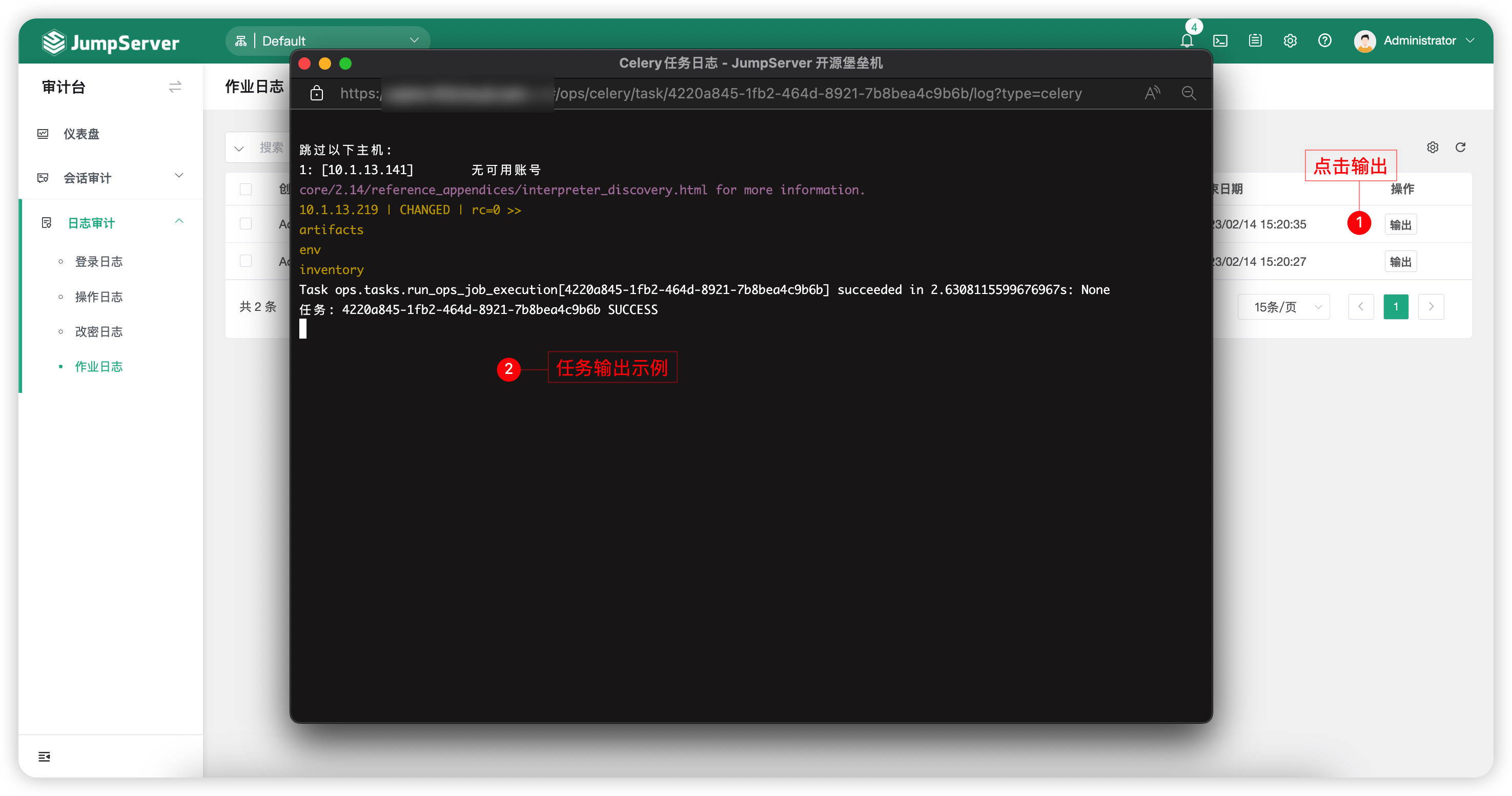The image size is (1512, 796).
Task: Collapse the sidebar using bottom menu icon
Action: click(45, 756)
